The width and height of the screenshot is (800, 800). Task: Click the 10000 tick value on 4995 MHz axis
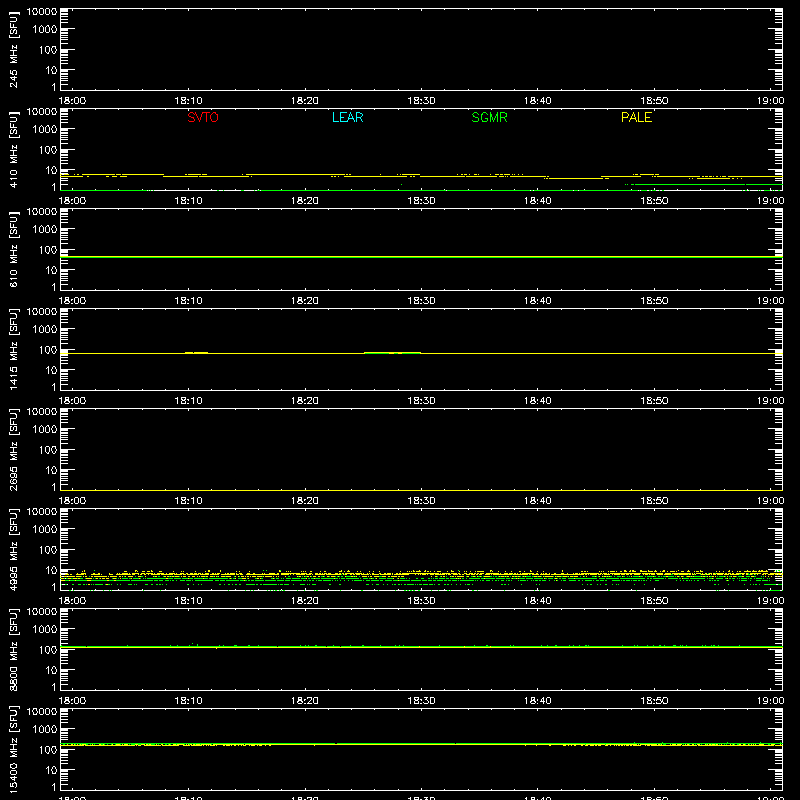coord(42,512)
